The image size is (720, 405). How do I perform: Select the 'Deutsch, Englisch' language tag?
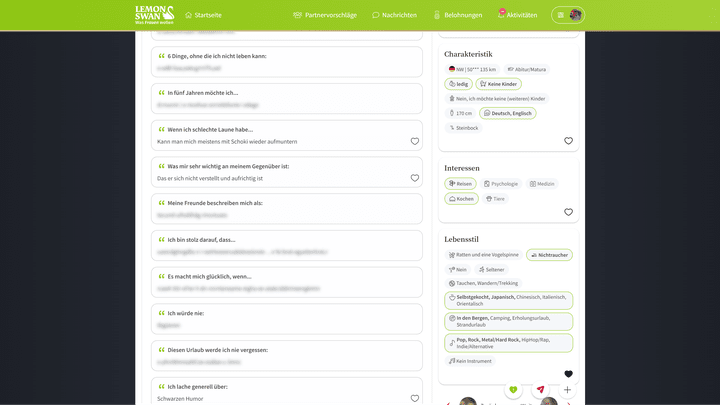(x=509, y=113)
